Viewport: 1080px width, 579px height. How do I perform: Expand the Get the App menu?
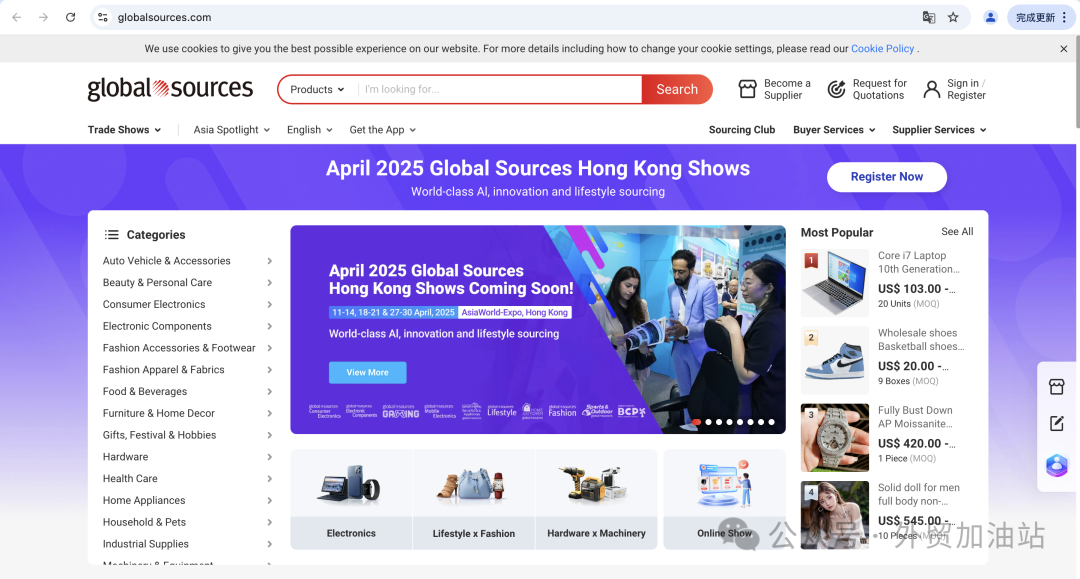click(x=382, y=129)
